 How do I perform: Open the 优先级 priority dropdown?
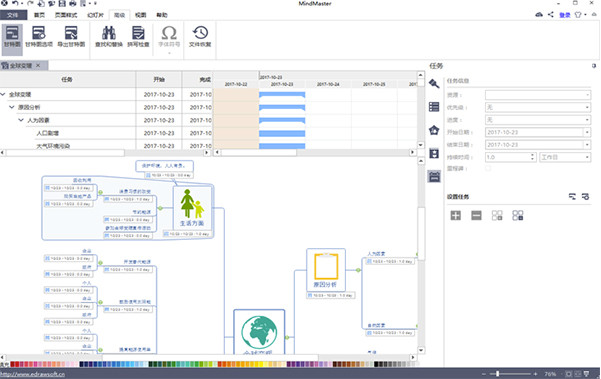[538, 107]
